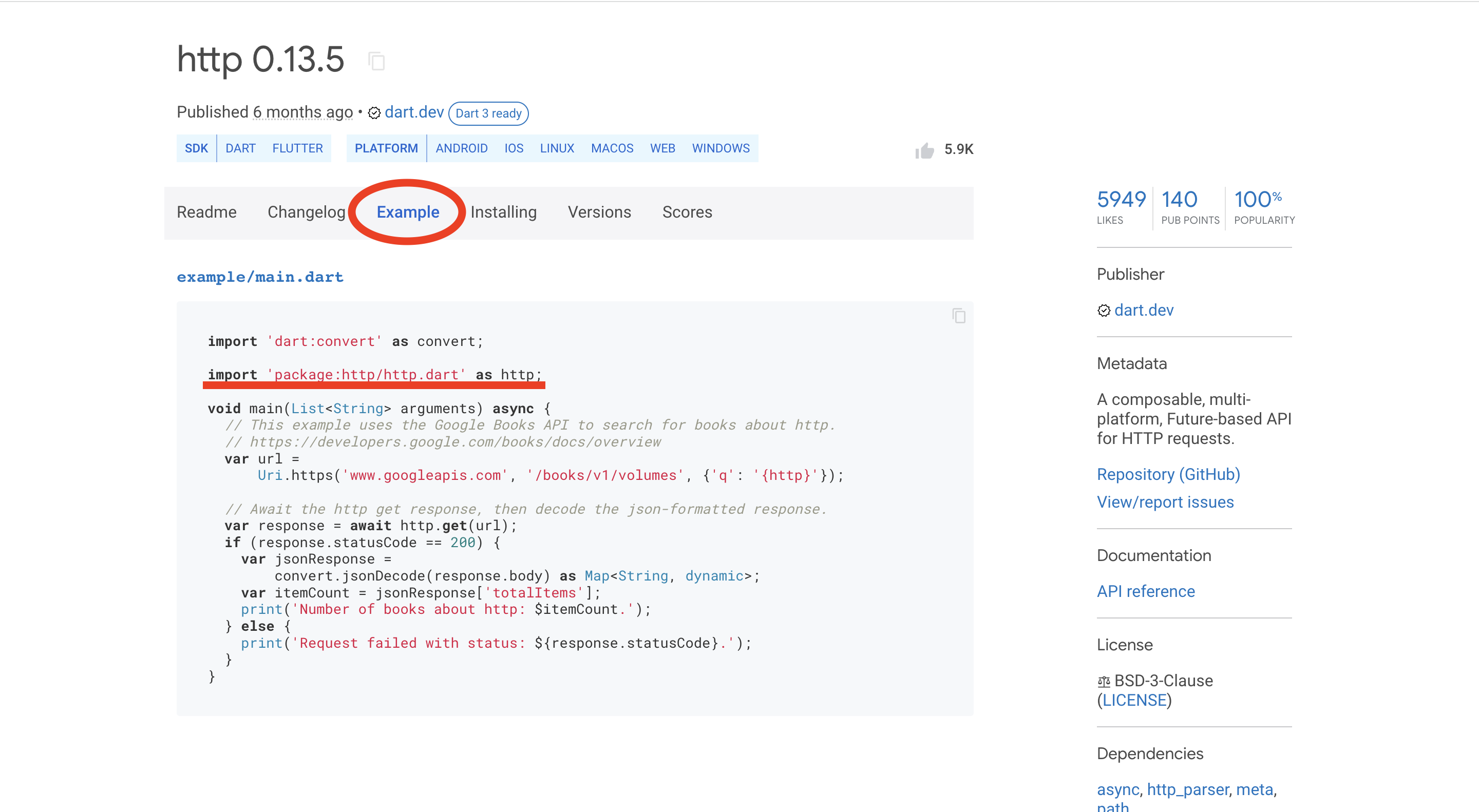The height and width of the screenshot is (812, 1479).
Task: Click verified publisher badge beside dart.dev header
Action: coord(374,113)
